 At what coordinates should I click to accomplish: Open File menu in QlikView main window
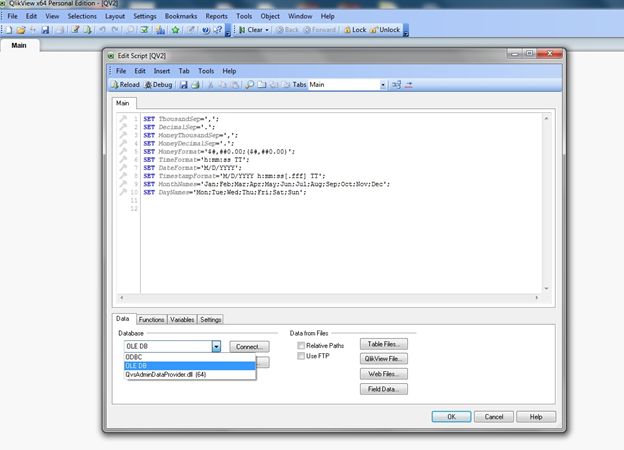[12, 16]
